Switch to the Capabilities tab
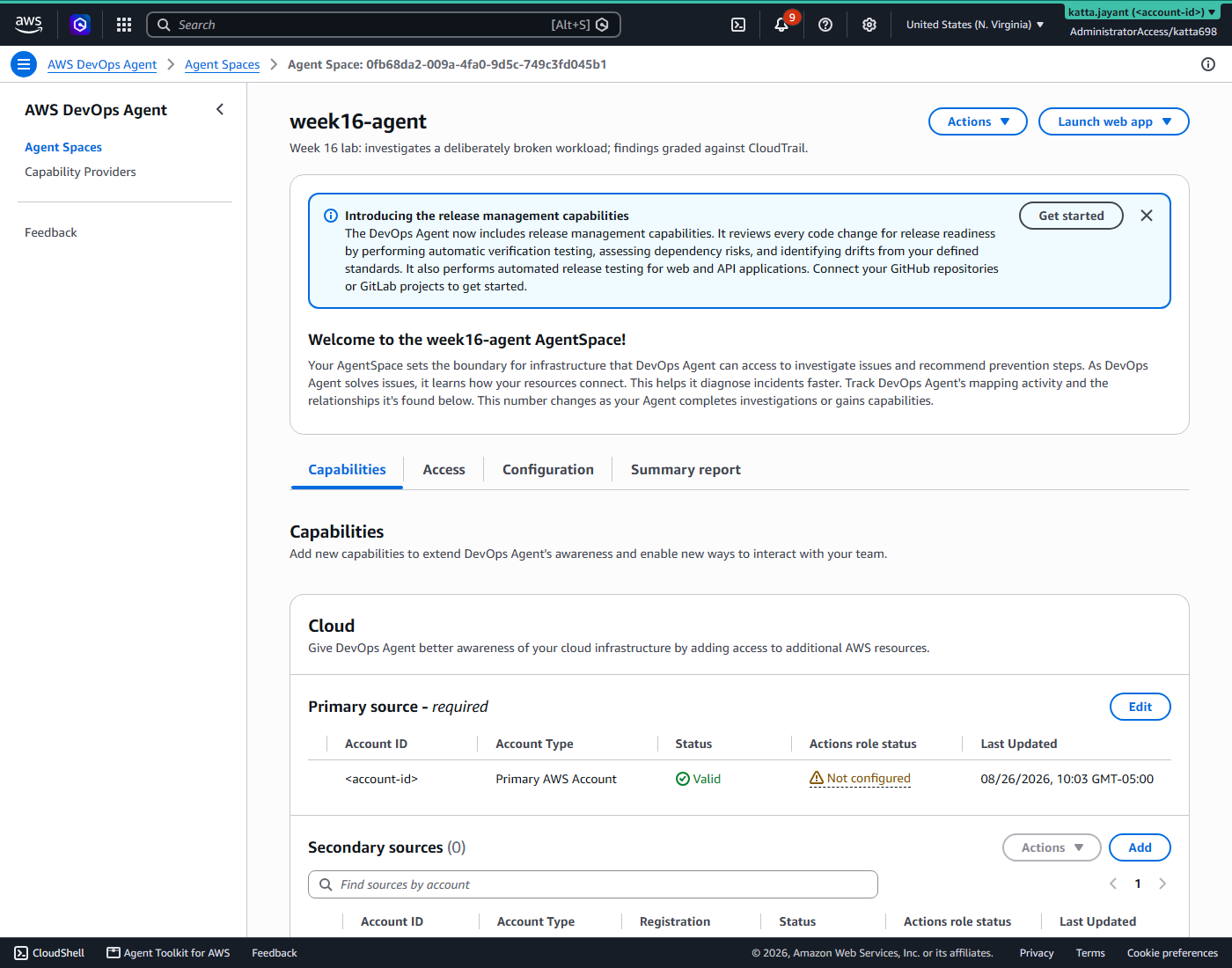This screenshot has width=1232, height=968. click(x=347, y=470)
